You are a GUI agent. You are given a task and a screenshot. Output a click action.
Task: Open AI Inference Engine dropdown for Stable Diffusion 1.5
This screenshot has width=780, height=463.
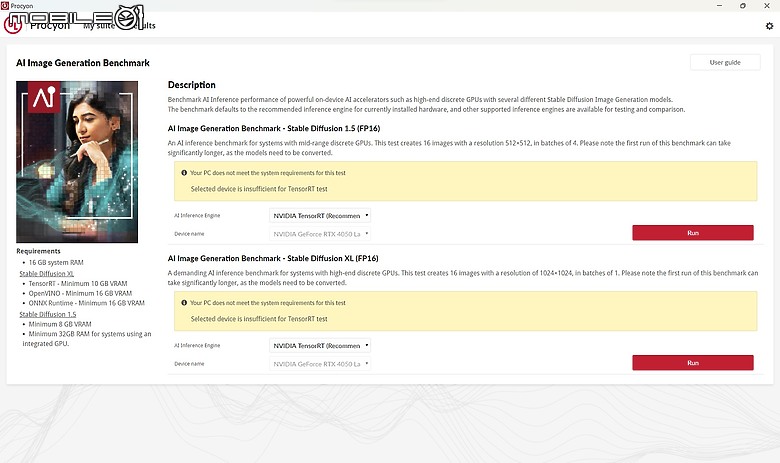(x=320, y=215)
